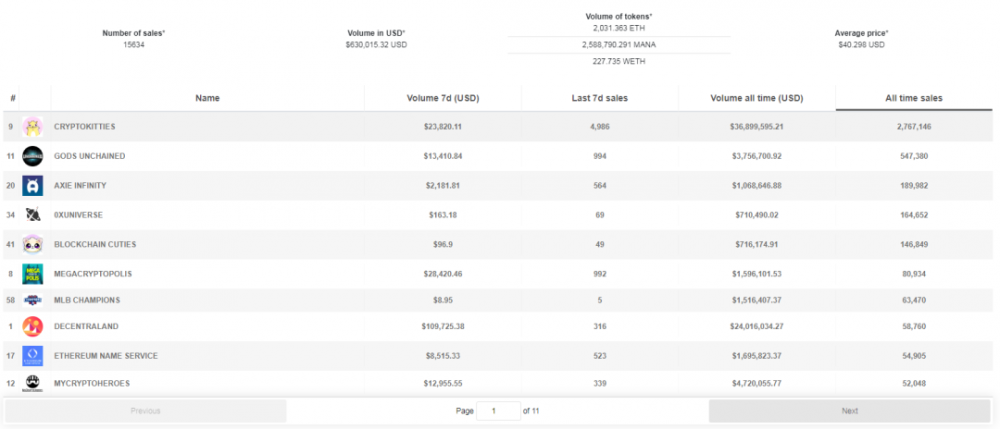Click the Decentraland logo icon

pos(33,327)
